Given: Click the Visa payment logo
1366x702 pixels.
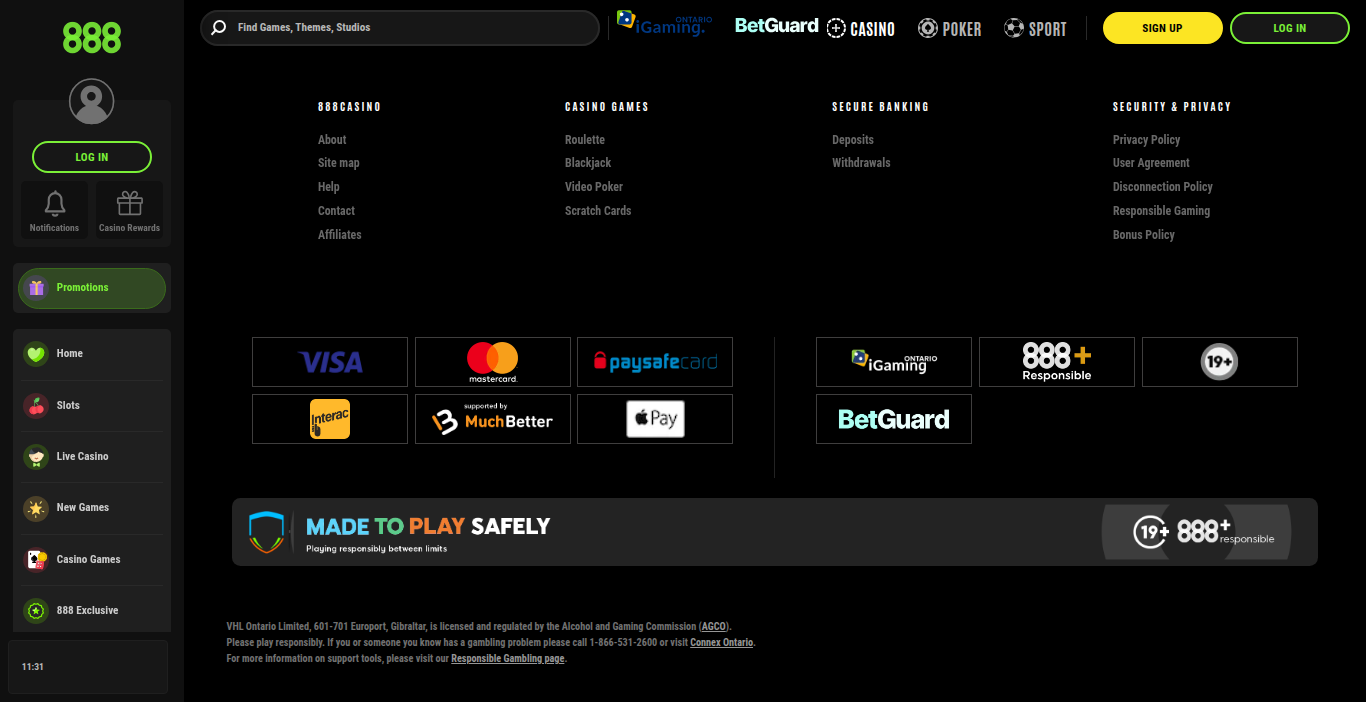Looking at the screenshot, I should 330,362.
